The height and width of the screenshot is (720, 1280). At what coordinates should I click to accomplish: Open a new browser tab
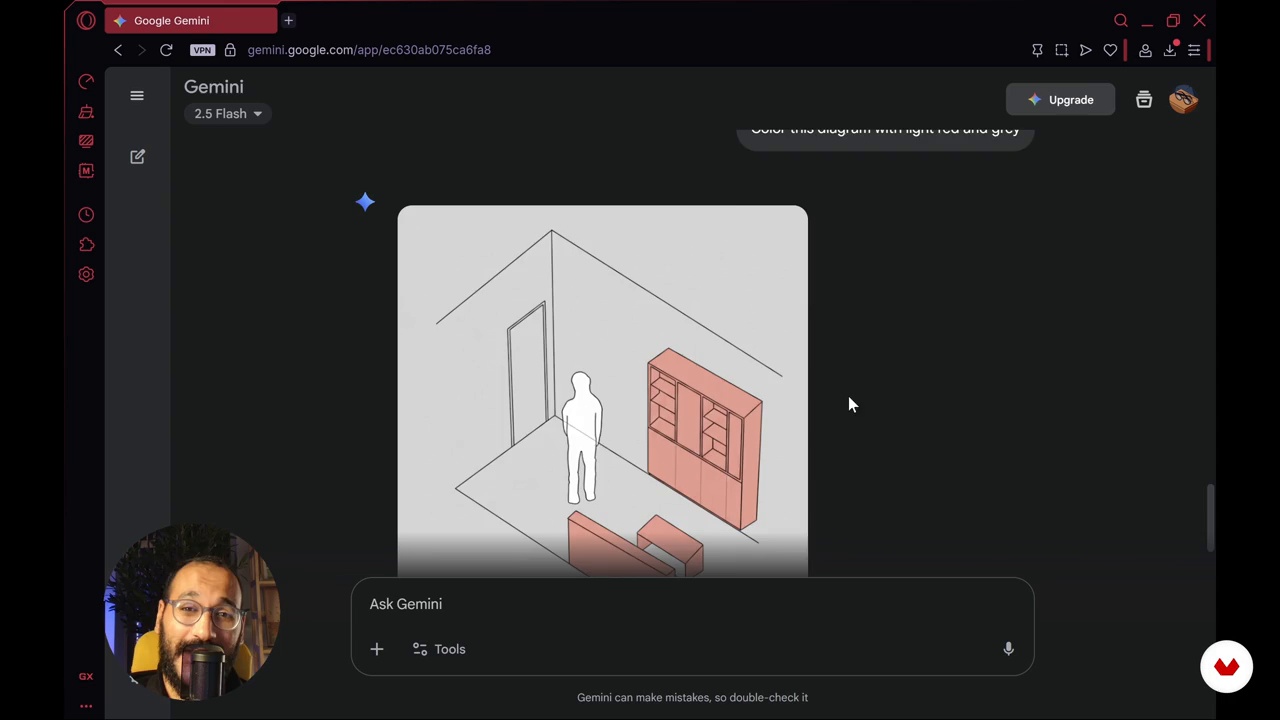(288, 20)
